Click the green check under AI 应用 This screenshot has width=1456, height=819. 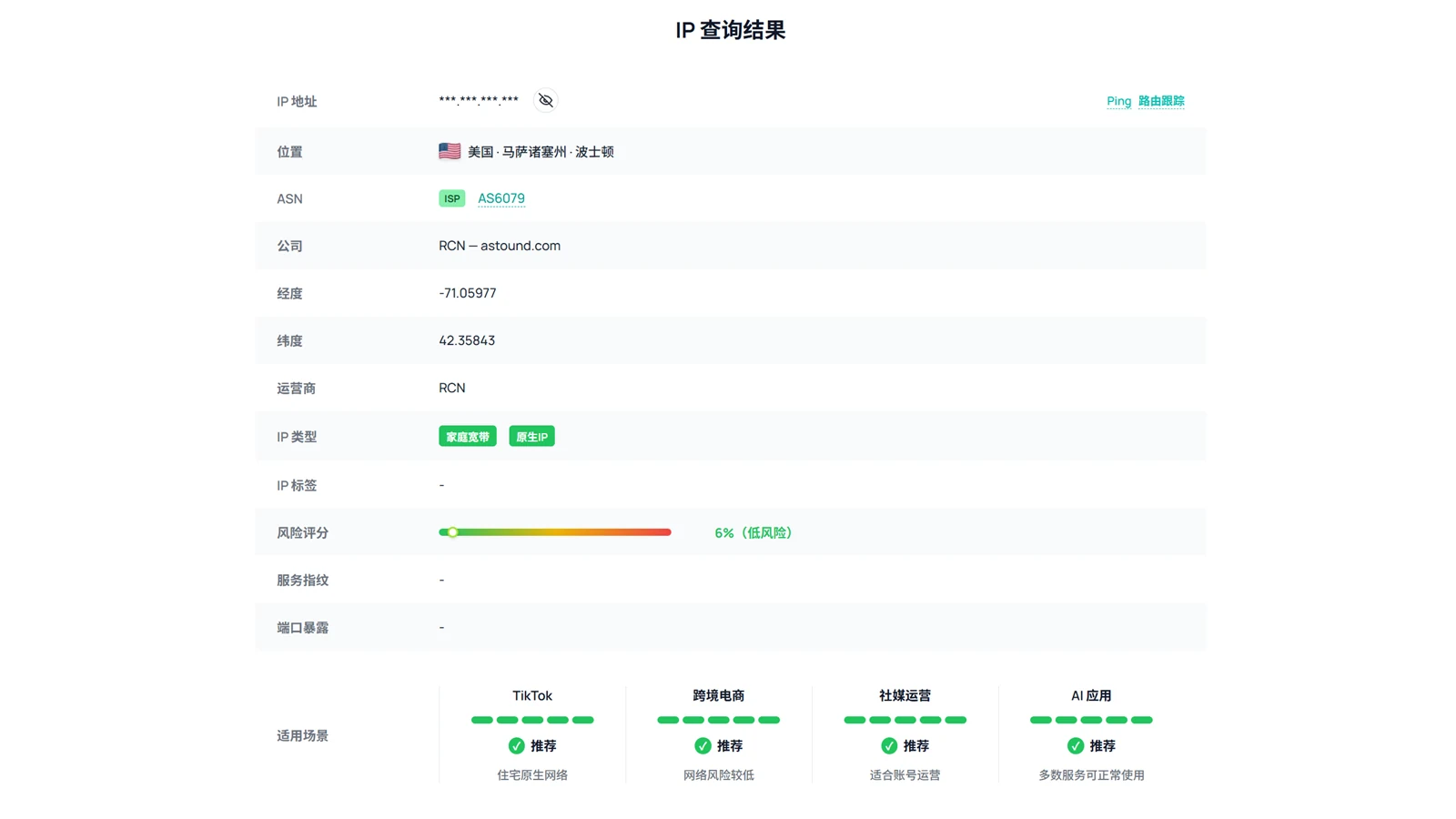point(1076,745)
